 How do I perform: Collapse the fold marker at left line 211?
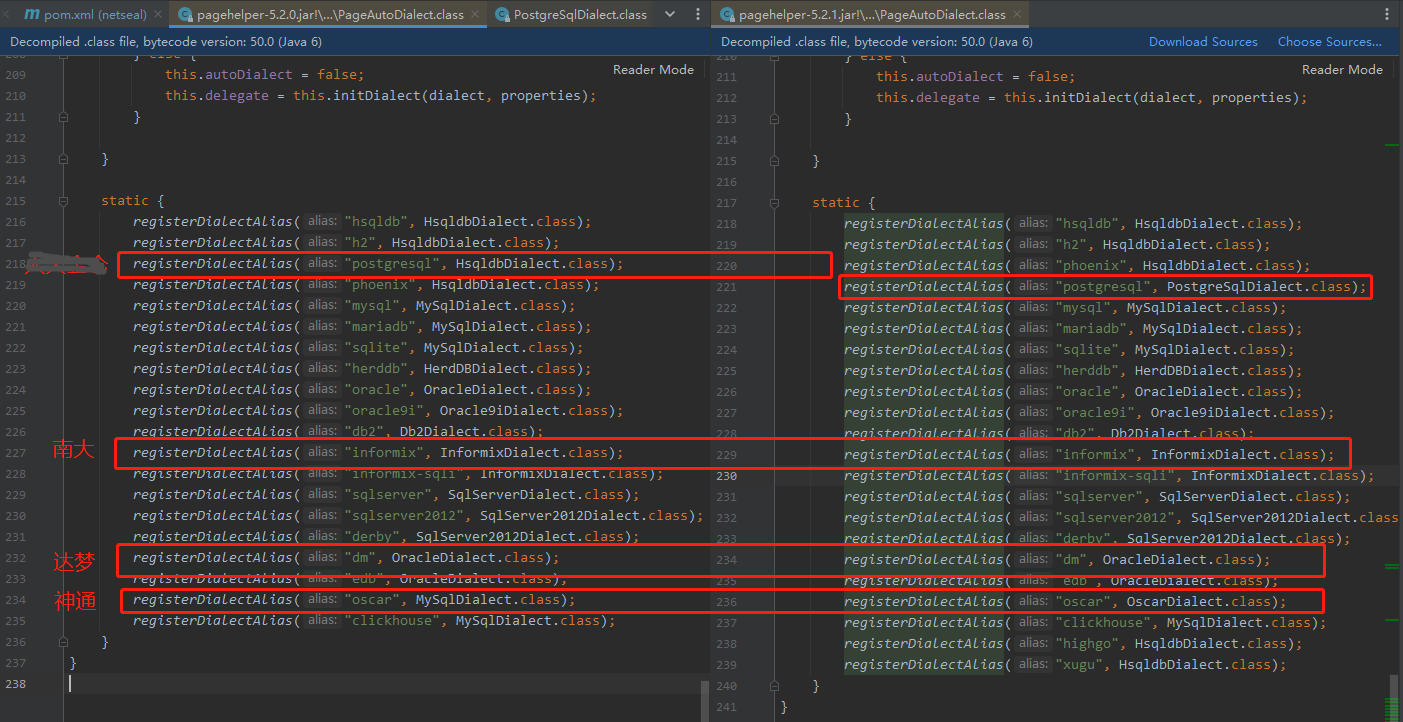(x=63, y=117)
